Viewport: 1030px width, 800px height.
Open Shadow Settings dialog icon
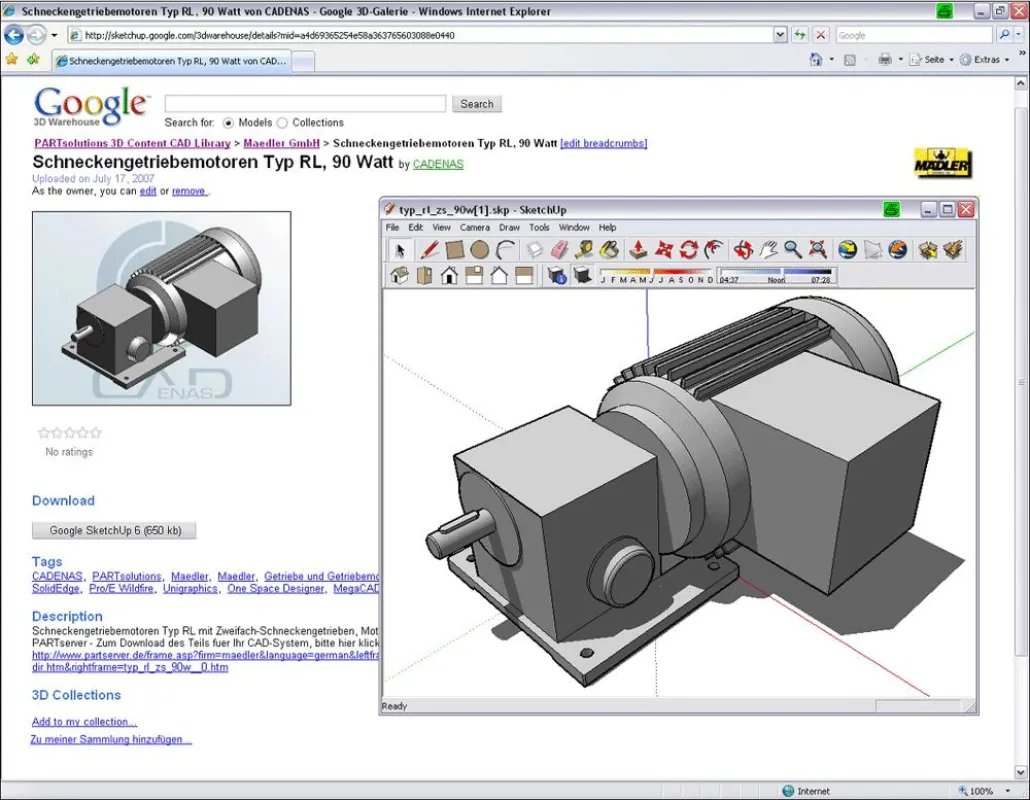(557, 275)
